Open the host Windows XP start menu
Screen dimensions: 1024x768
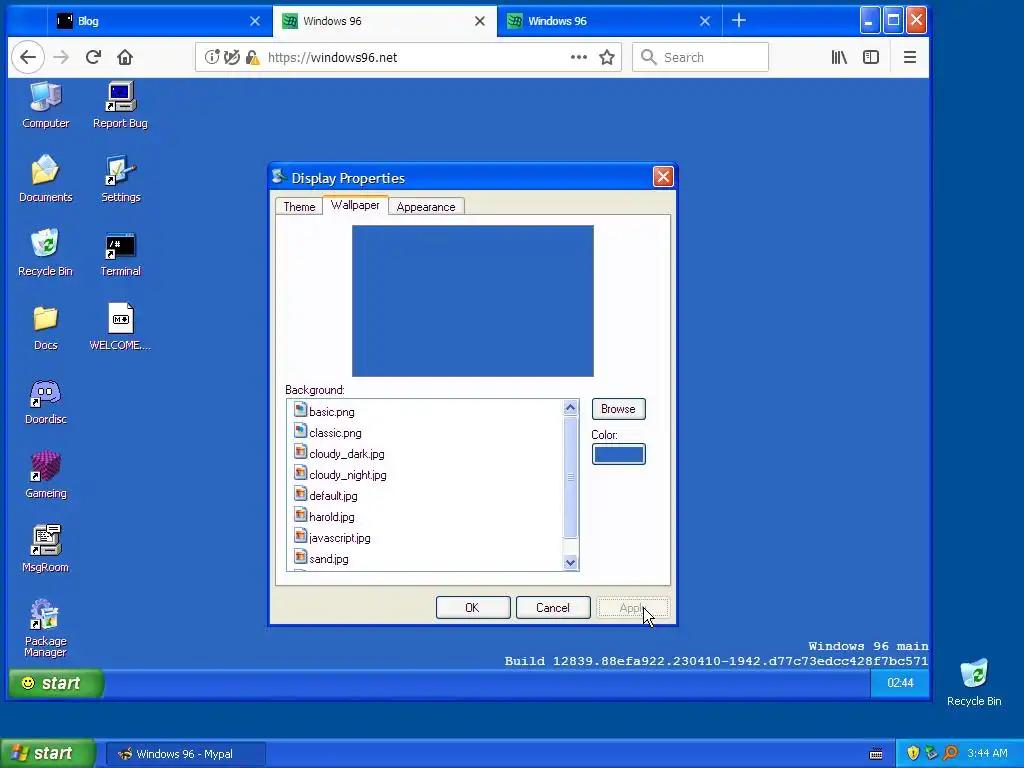[x=46, y=753]
